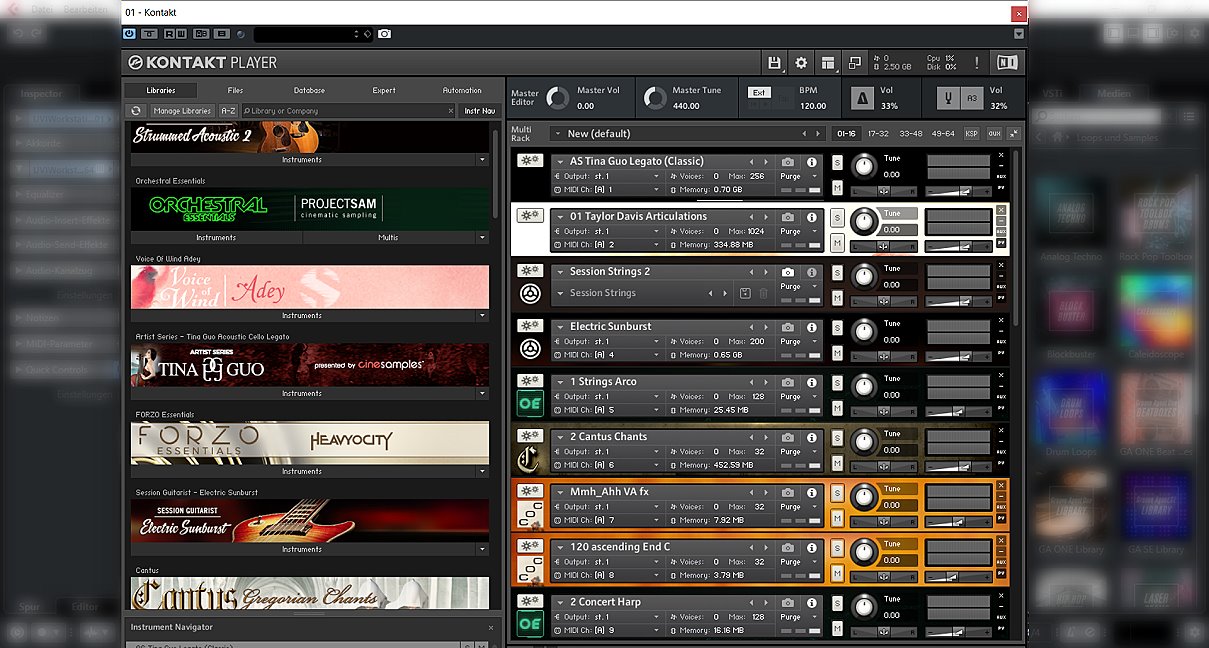Screen dimensions: 1209x648
Task: Toggle the plugin power button in VST toolbar
Action: pyautogui.click(x=130, y=34)
